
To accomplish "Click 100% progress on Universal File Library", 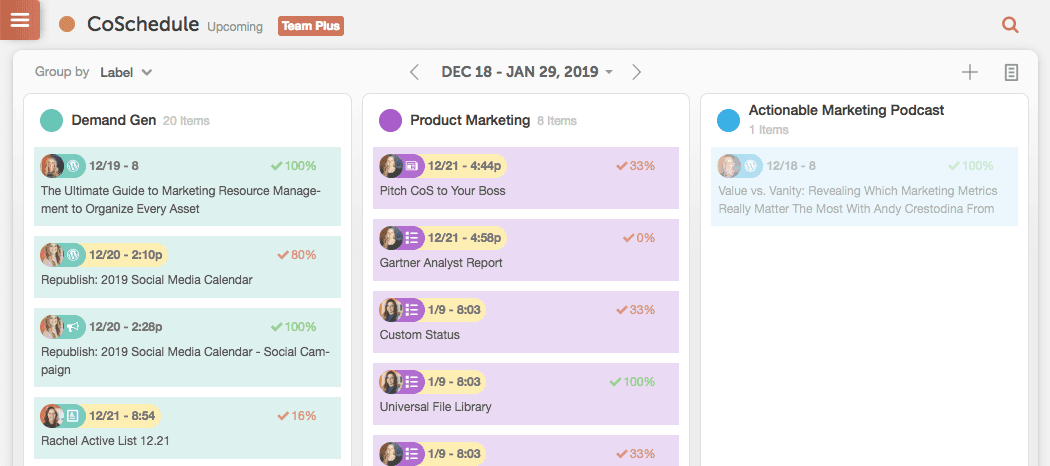I will click(x=632, y=382).
